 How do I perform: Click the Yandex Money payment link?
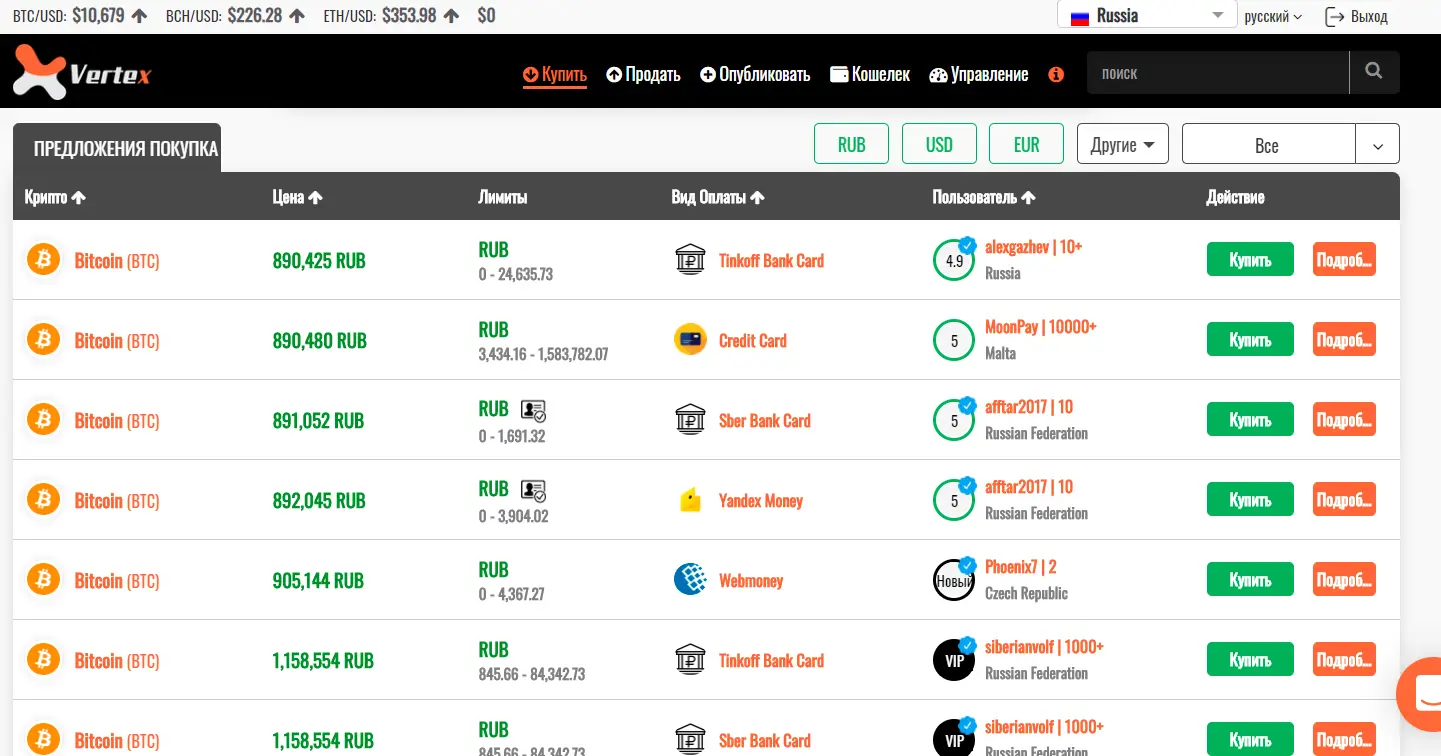pyautogui.click(x=761, y=501)
